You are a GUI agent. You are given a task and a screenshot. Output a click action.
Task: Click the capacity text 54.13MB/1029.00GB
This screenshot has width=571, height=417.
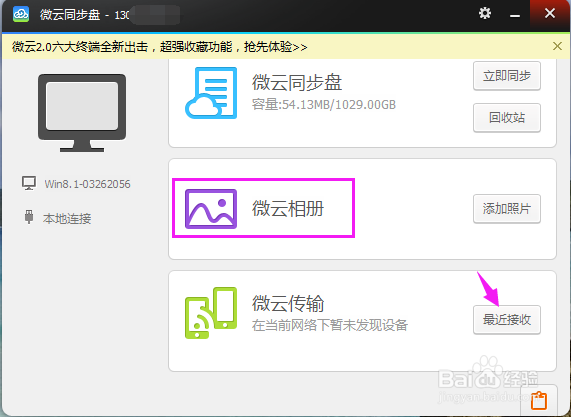pos(324,105)
